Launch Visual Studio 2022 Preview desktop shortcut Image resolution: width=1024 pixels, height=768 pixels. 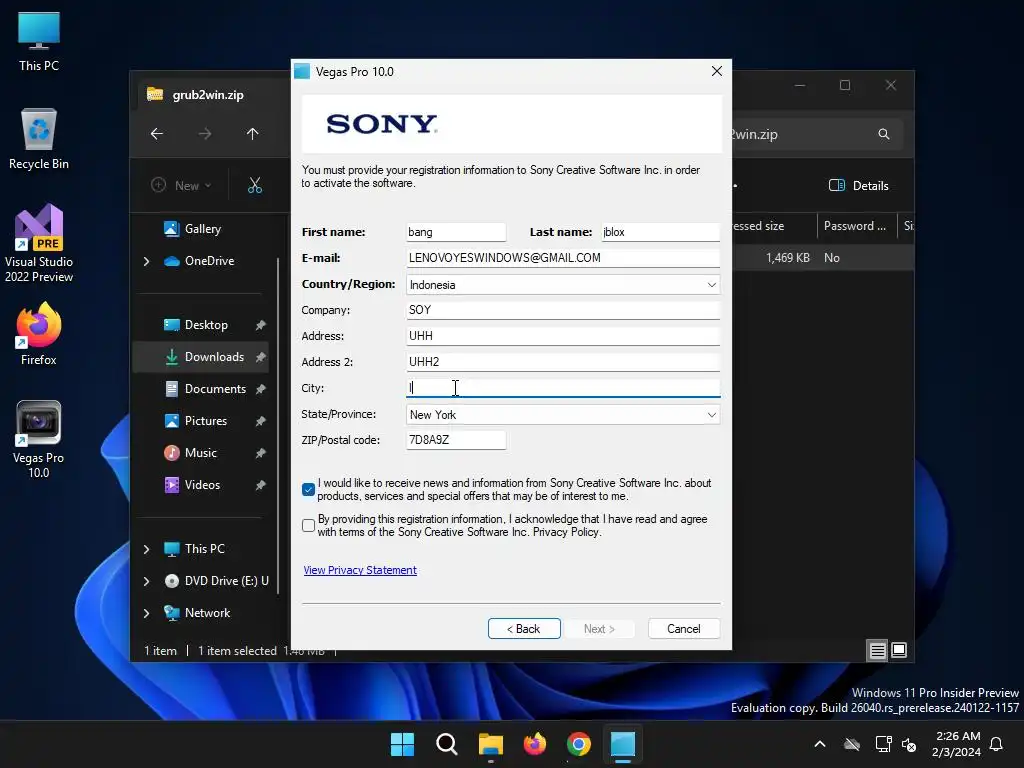click(39, 244)
